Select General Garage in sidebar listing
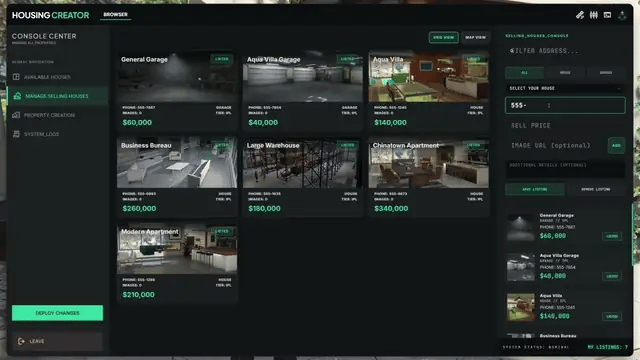Screen dimensions: 640x360 565,227
